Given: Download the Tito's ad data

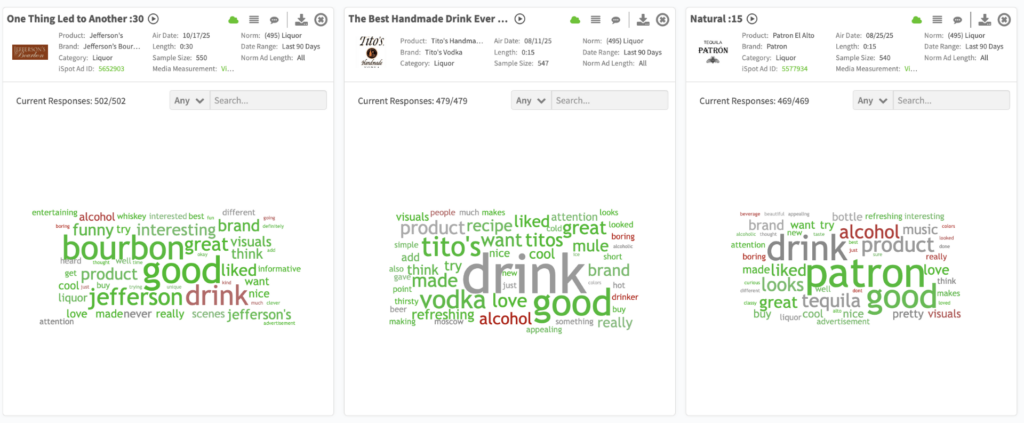Looking at the screenshot, I should [x=643, y=19].
